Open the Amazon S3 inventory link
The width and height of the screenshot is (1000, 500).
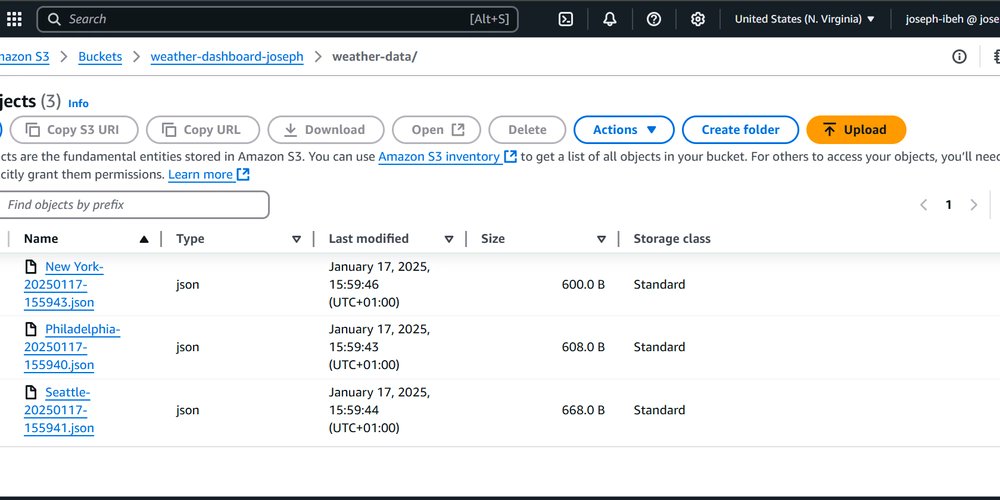click(x=447, y=156)
